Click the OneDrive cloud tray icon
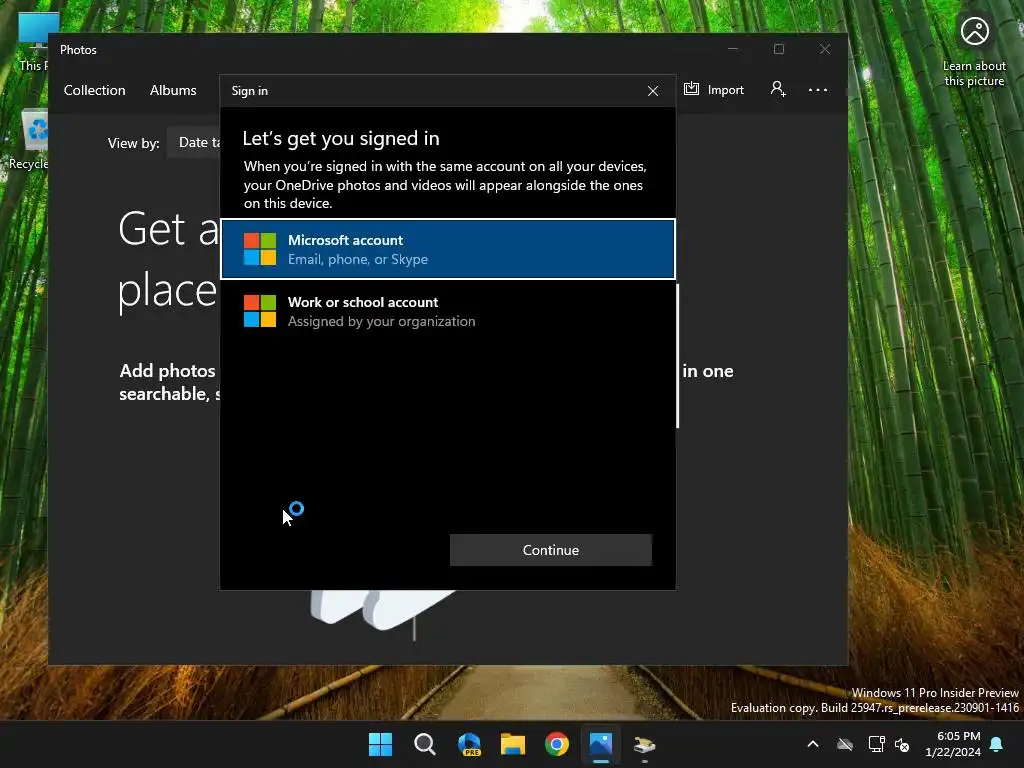 point(845,744)
